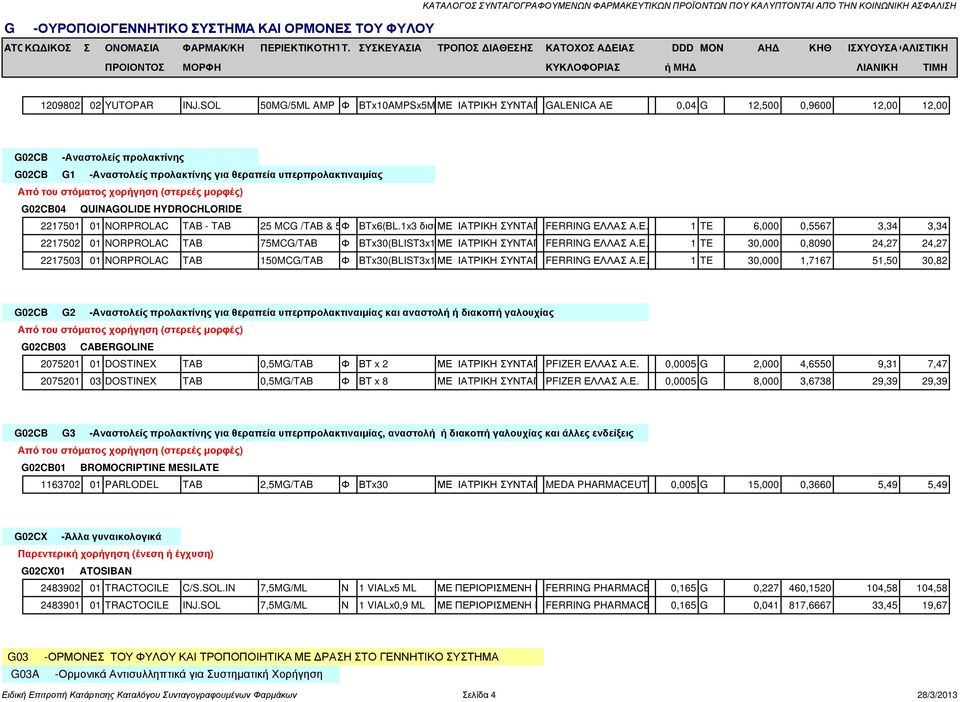Click the MEDA PHARMACEUT license holder cell
Viewport: 960px width, 702px height.
(595, 484)
